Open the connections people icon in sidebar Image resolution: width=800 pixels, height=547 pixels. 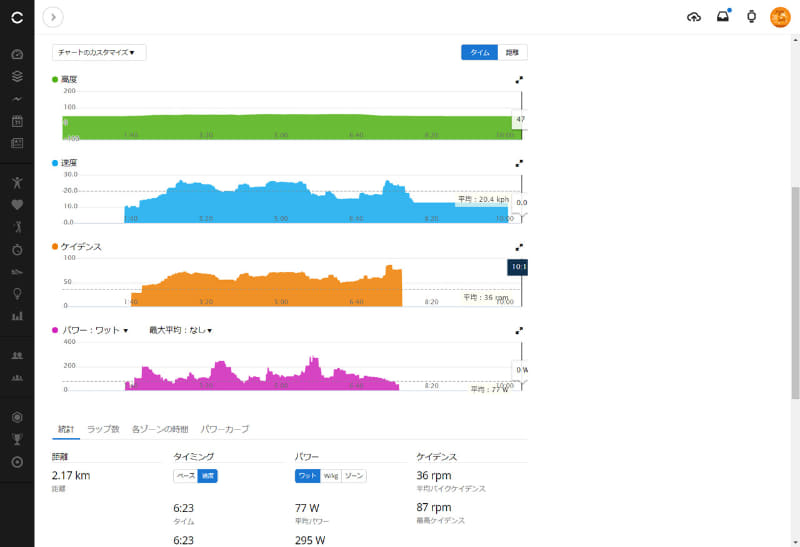17,356
